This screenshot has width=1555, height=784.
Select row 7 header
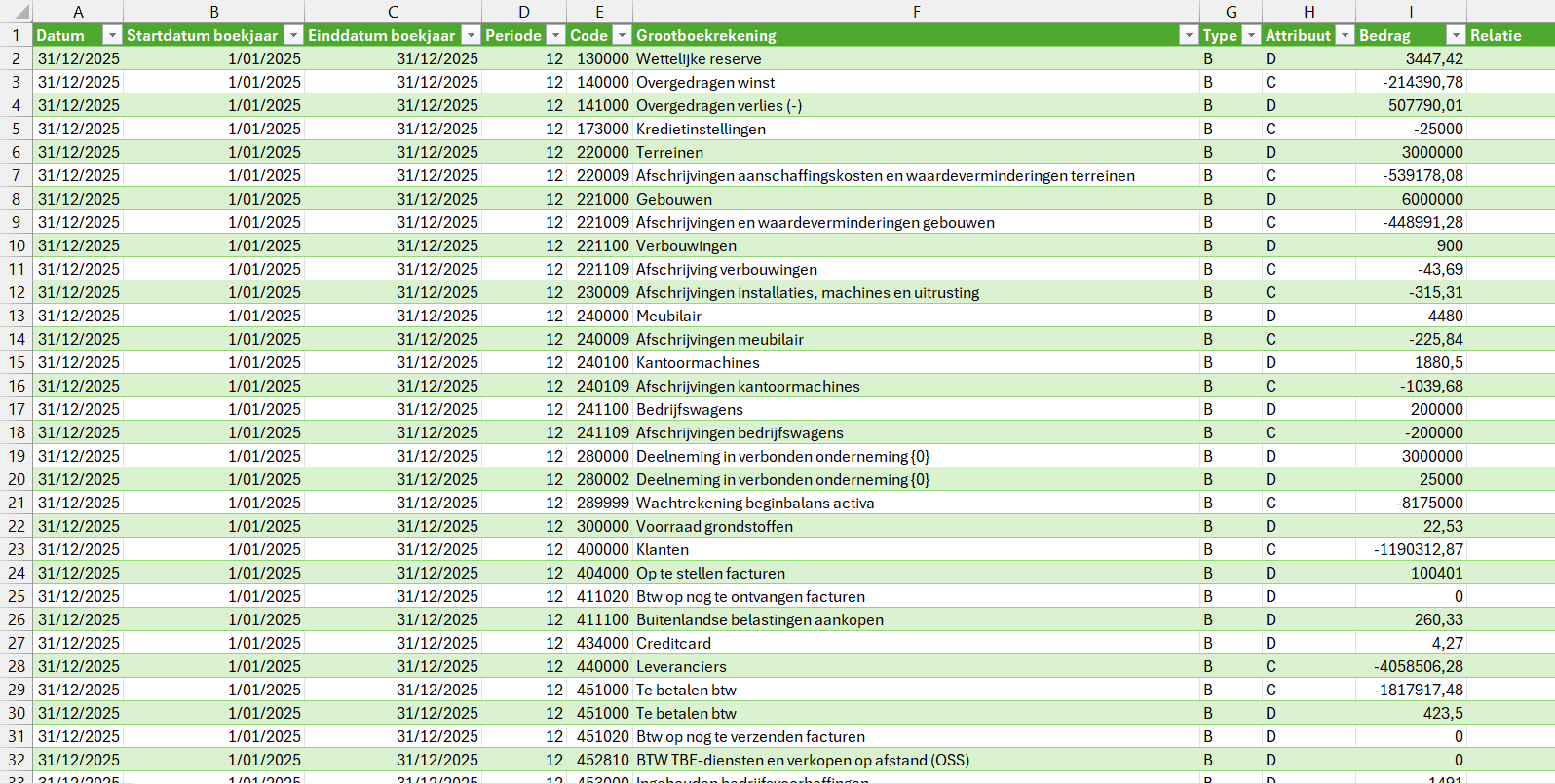point(16,175)
